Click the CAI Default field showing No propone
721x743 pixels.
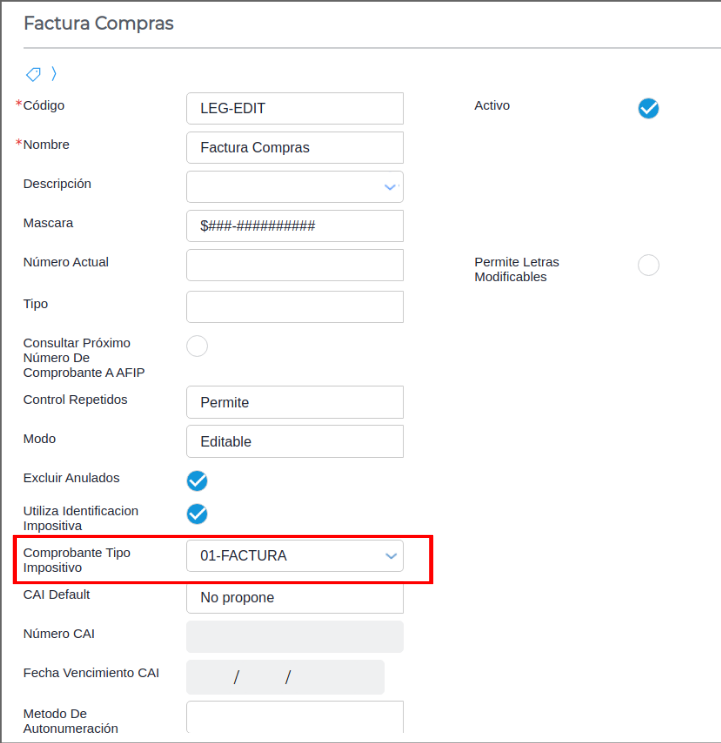pyautogui.click(x=294, y=598)
